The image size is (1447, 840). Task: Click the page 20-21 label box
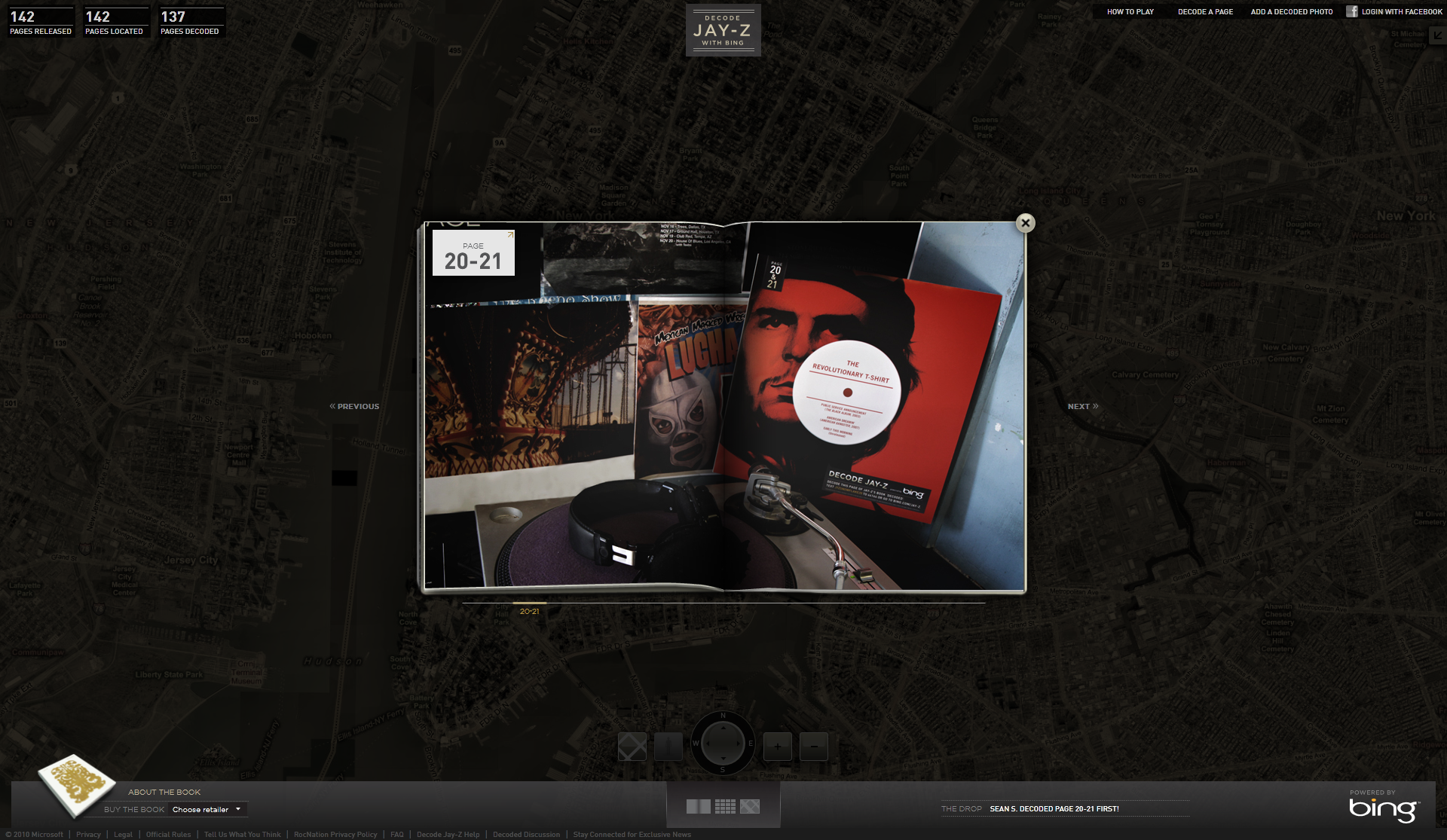pos(473,252)
